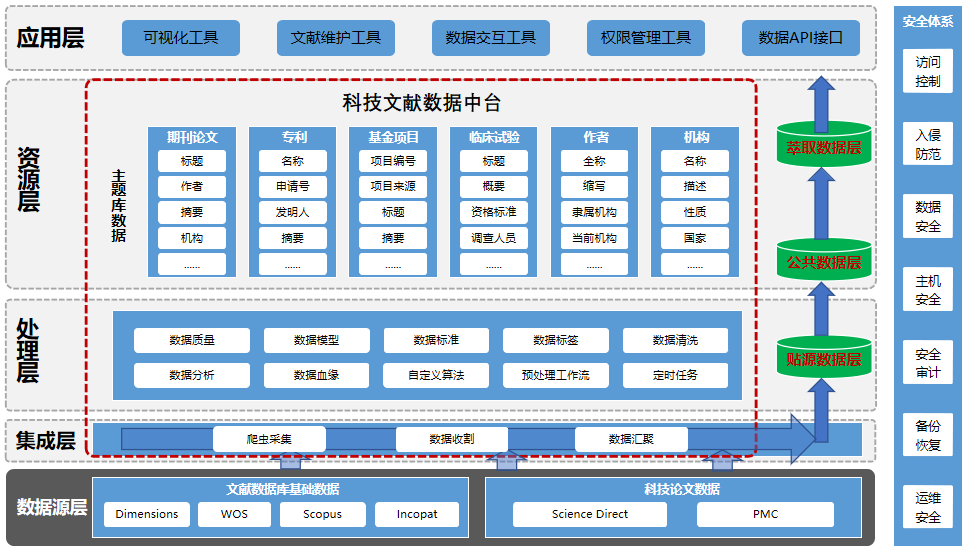Screen dimensions: 968x551
Task: Click the 萃取数据层 database cylinder
Action: pos(823,146)
